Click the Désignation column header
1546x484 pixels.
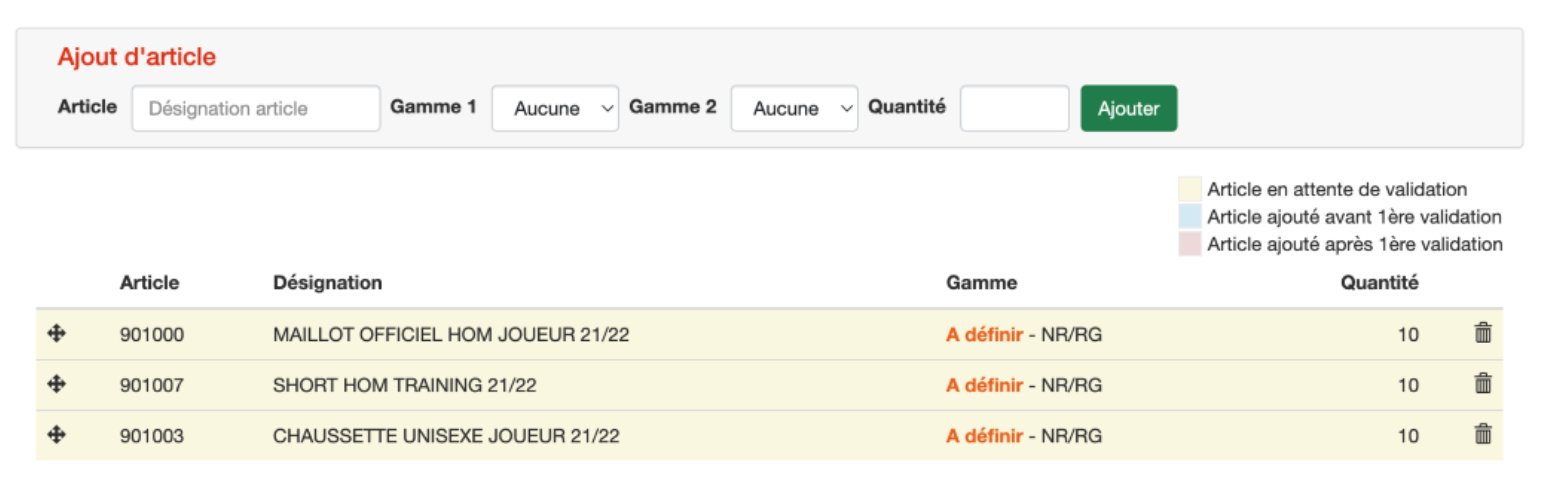click(327, 283)
